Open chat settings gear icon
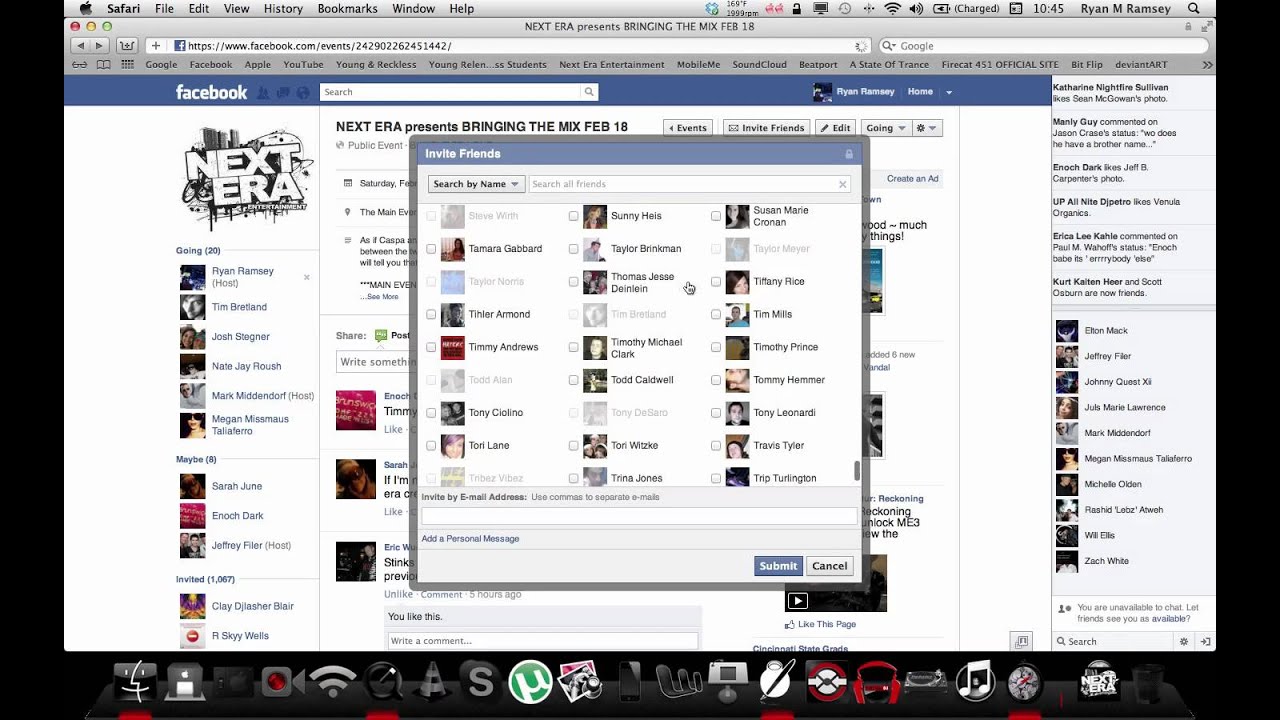The image size is (1280, 720). click(x=1183, y=642)
